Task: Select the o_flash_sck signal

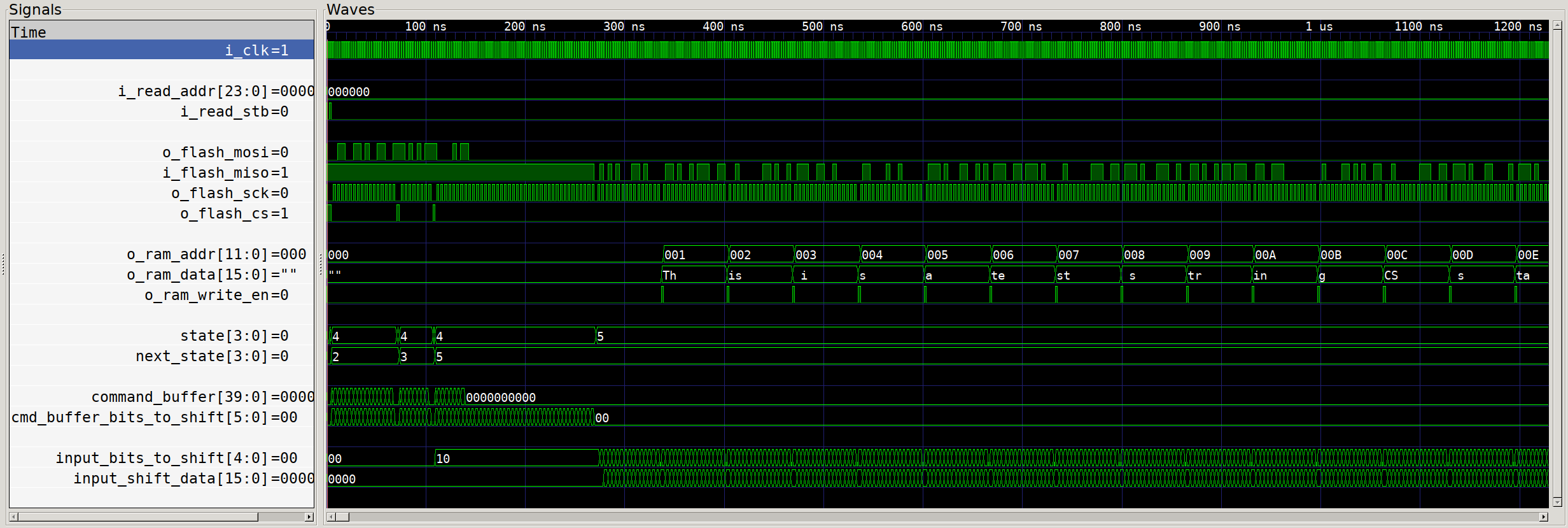Action: pyautogui.click(x=162, y=193)
